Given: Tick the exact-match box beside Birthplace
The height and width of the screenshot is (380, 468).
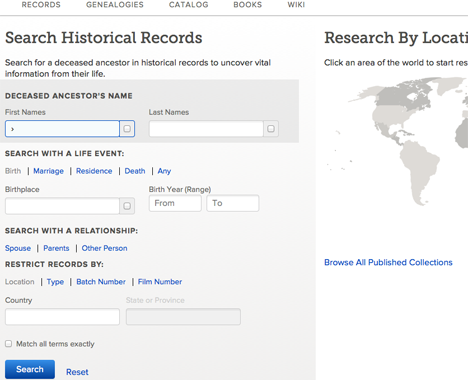Looking at the screenshot, I should (x=127, y=206).
